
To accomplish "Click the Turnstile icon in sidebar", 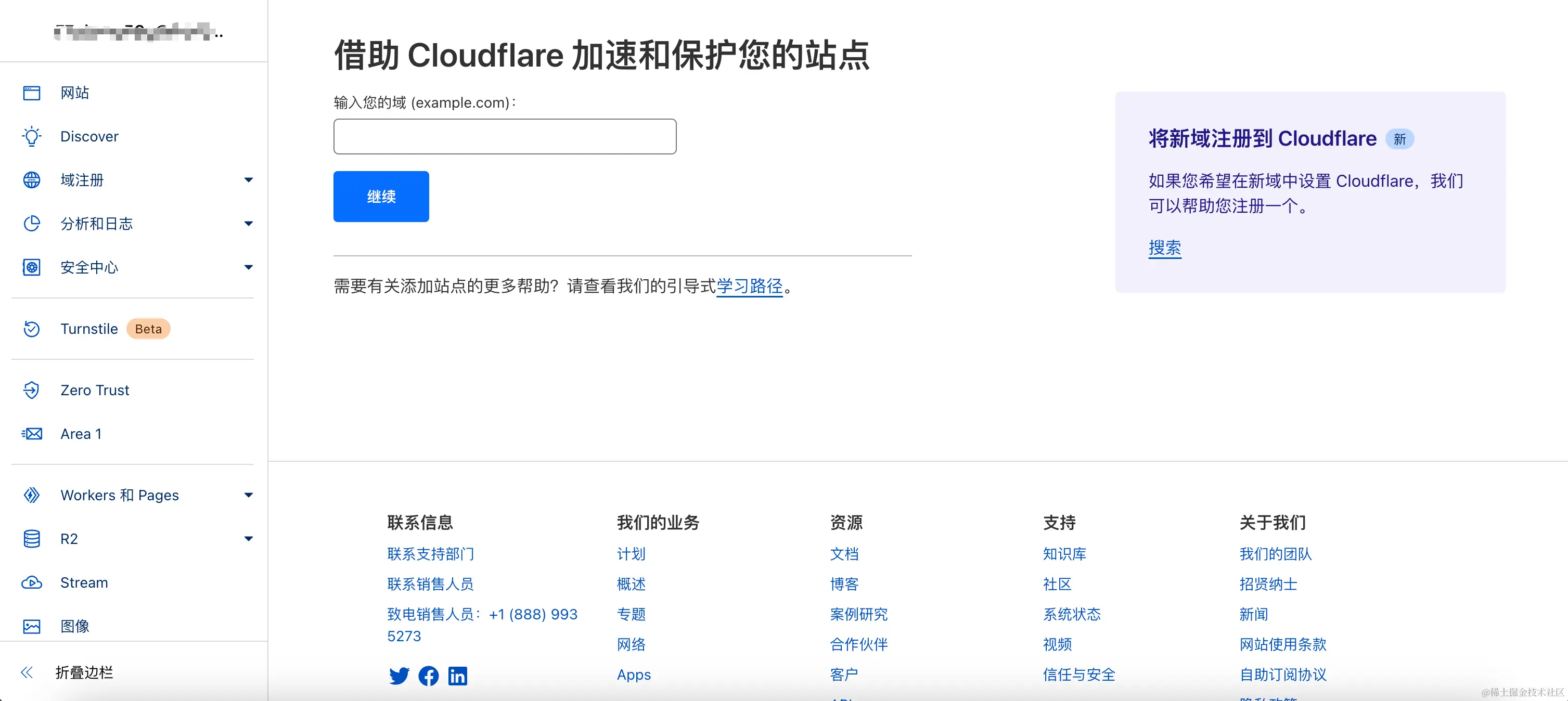I will point(32,329).
